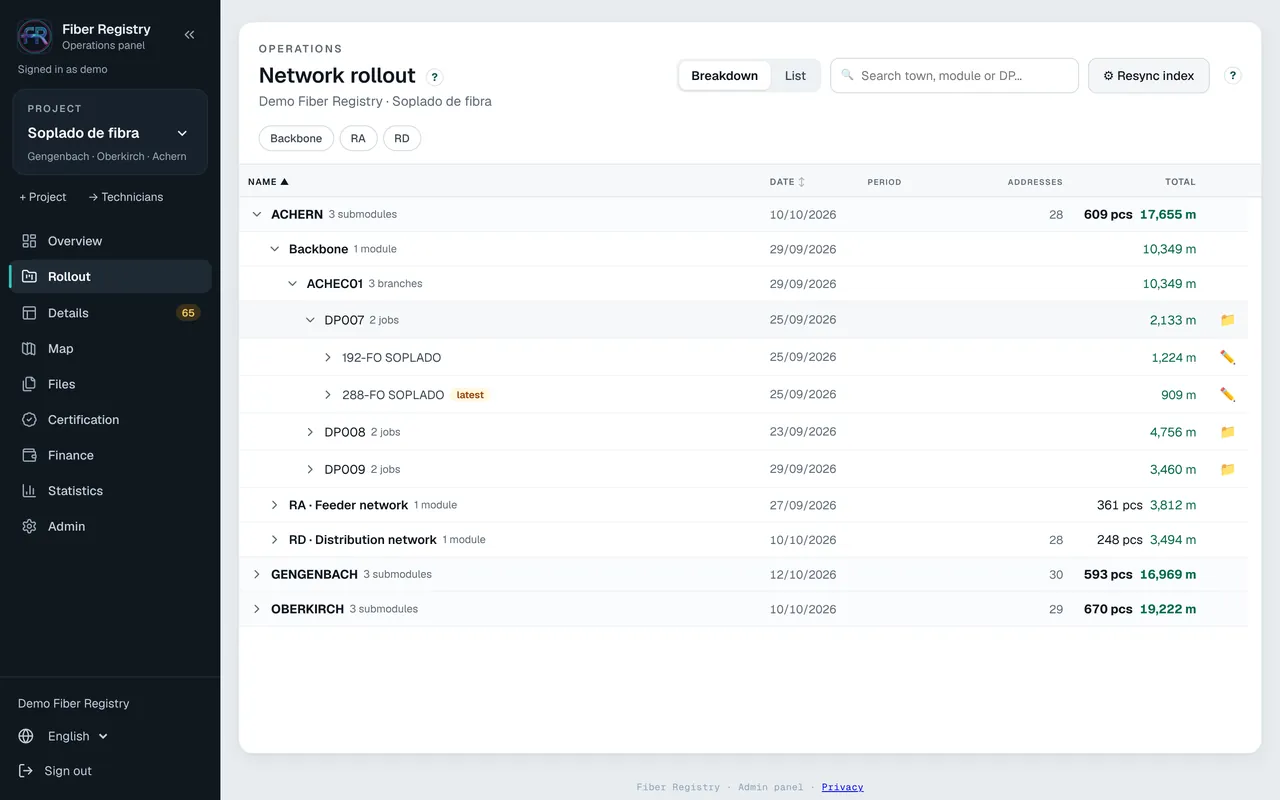Click the search town, module or DP field

954,76
